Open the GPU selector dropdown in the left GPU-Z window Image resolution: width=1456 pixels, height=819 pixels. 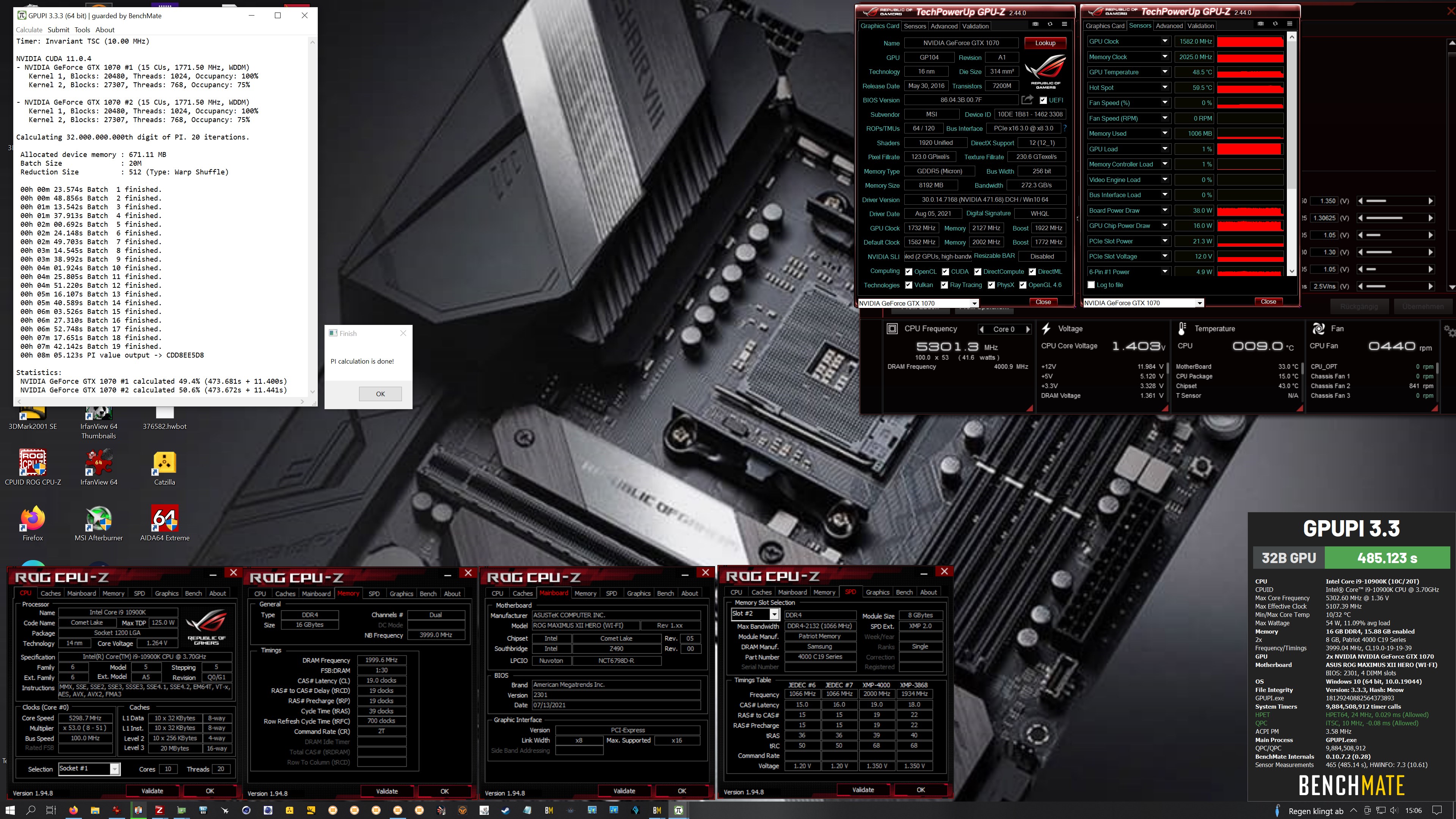(x=974, y=303)
